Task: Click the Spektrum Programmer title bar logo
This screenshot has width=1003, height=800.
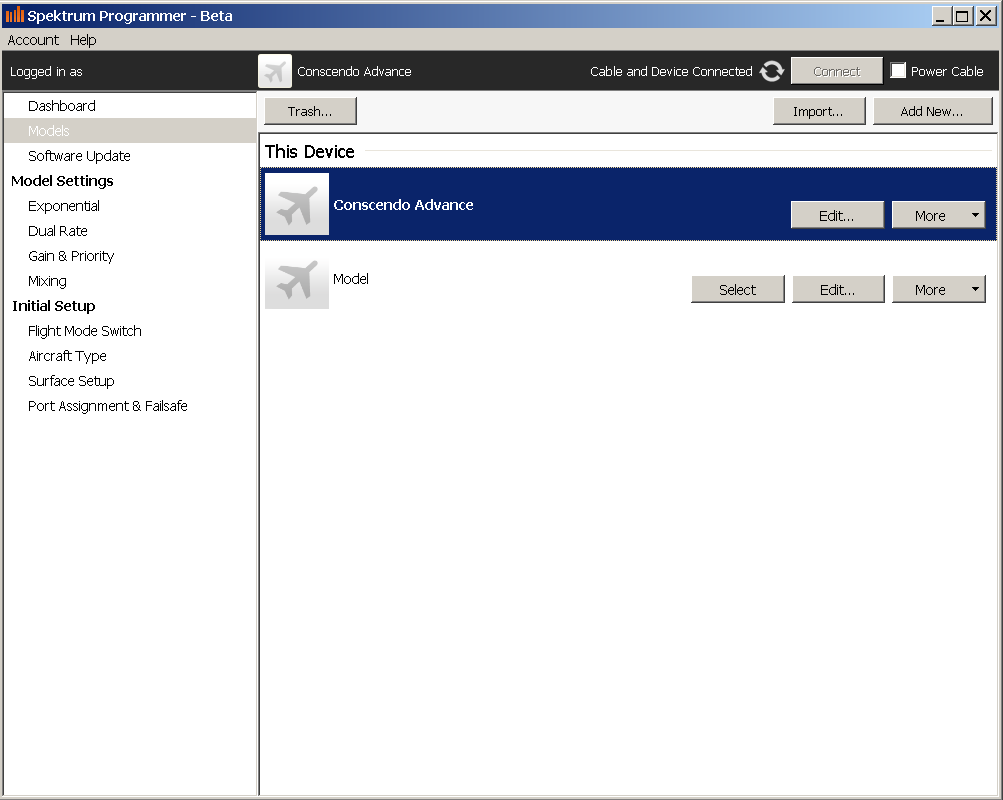Action: point(14,15)
